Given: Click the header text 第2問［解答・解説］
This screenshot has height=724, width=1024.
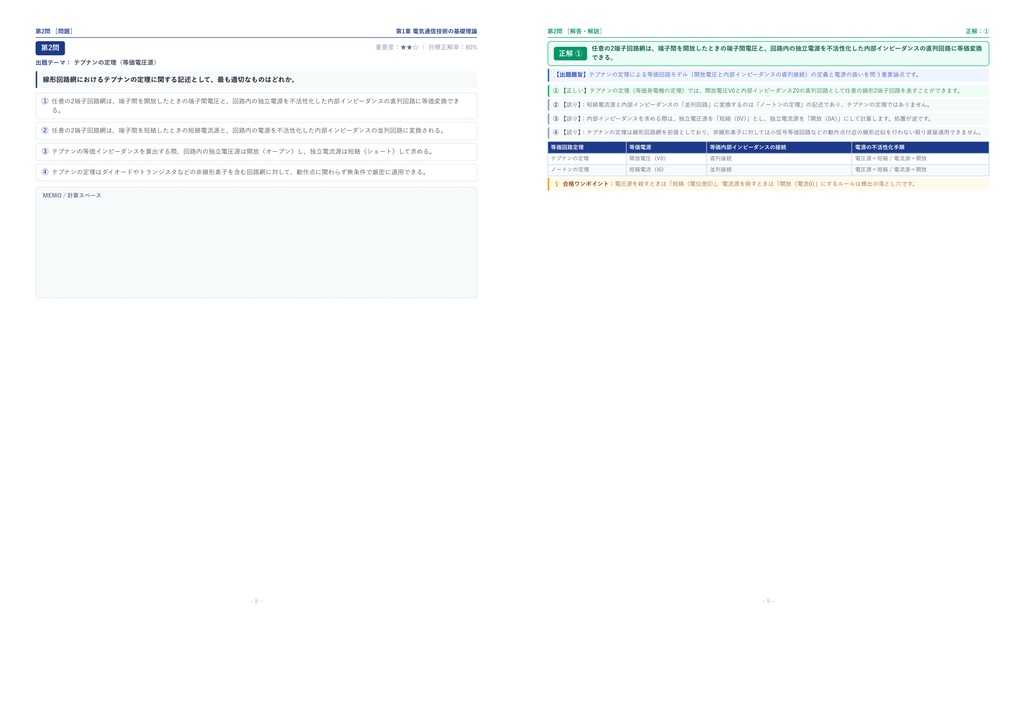Looking at the screenshot, I should pyautogui.click(x=575, y=31).
